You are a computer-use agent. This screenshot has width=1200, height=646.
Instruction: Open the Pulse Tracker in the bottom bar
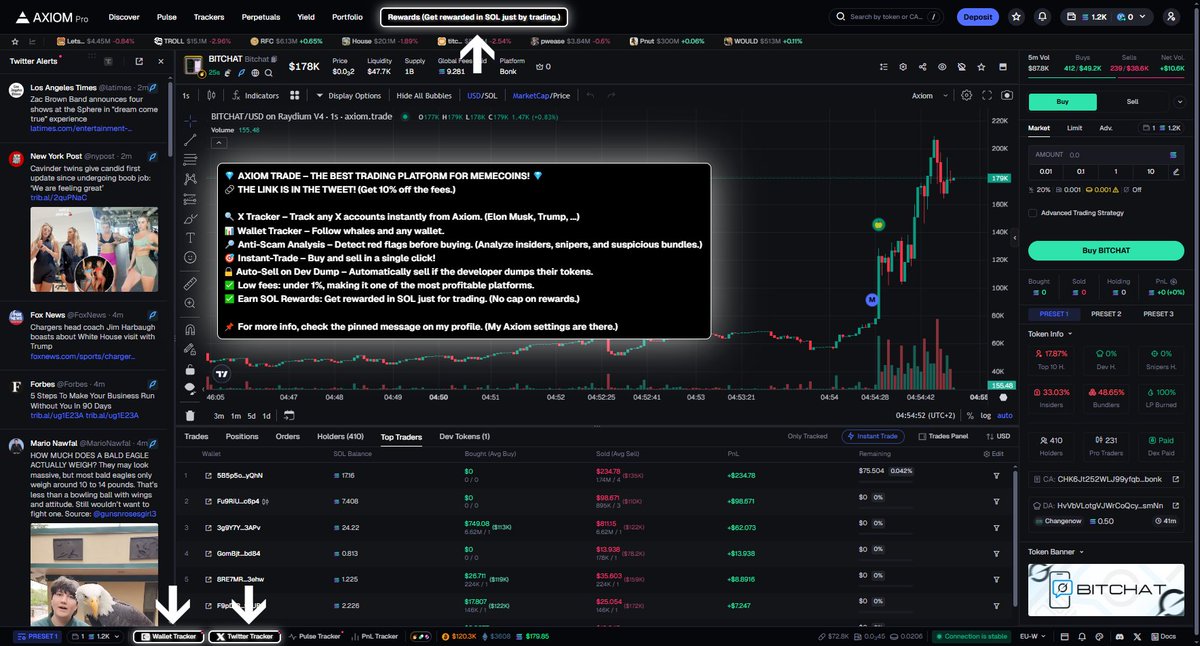point(315,636)
